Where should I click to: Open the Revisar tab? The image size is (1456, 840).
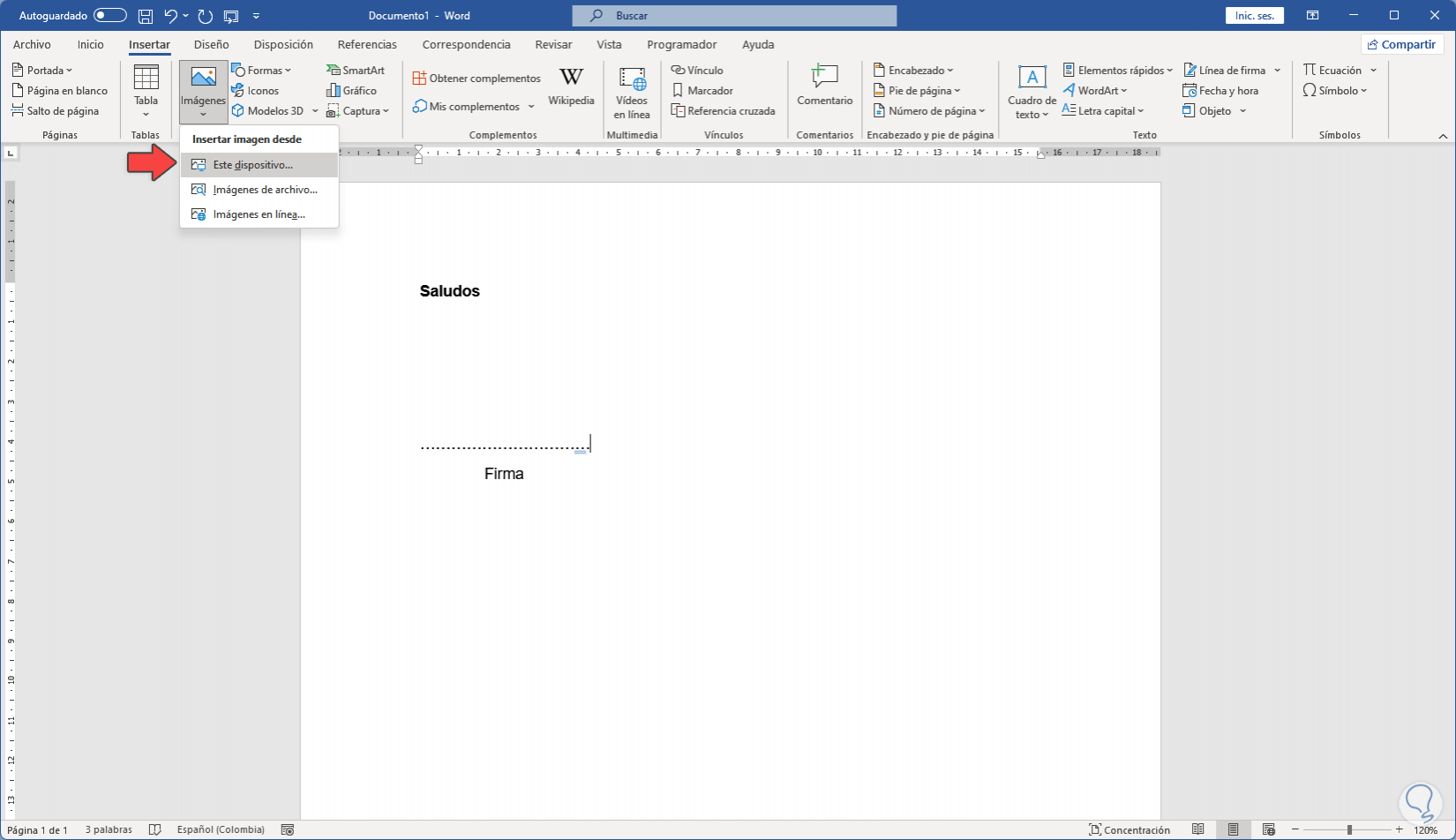553,45
